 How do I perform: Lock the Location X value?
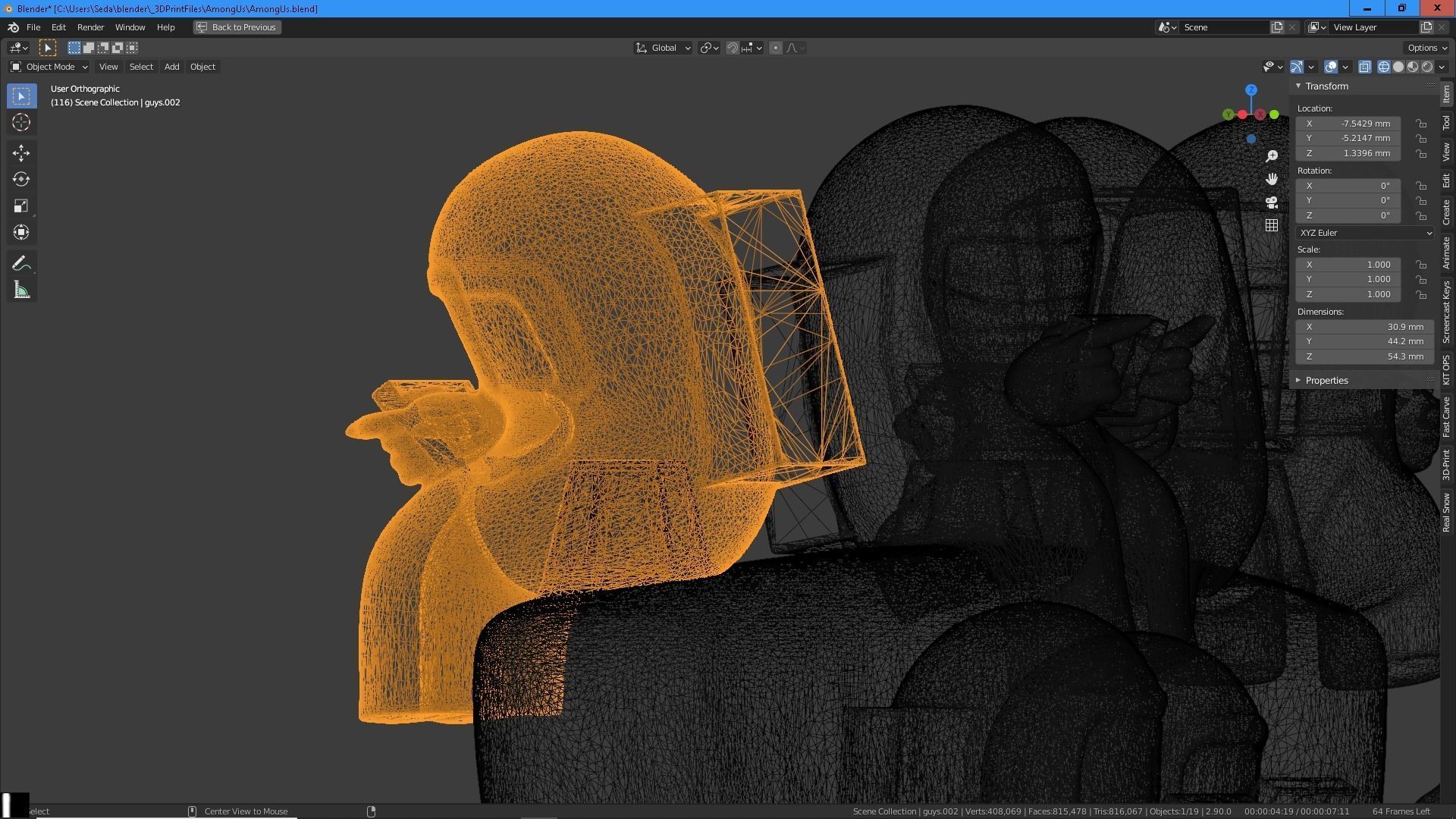point(1421,124)
